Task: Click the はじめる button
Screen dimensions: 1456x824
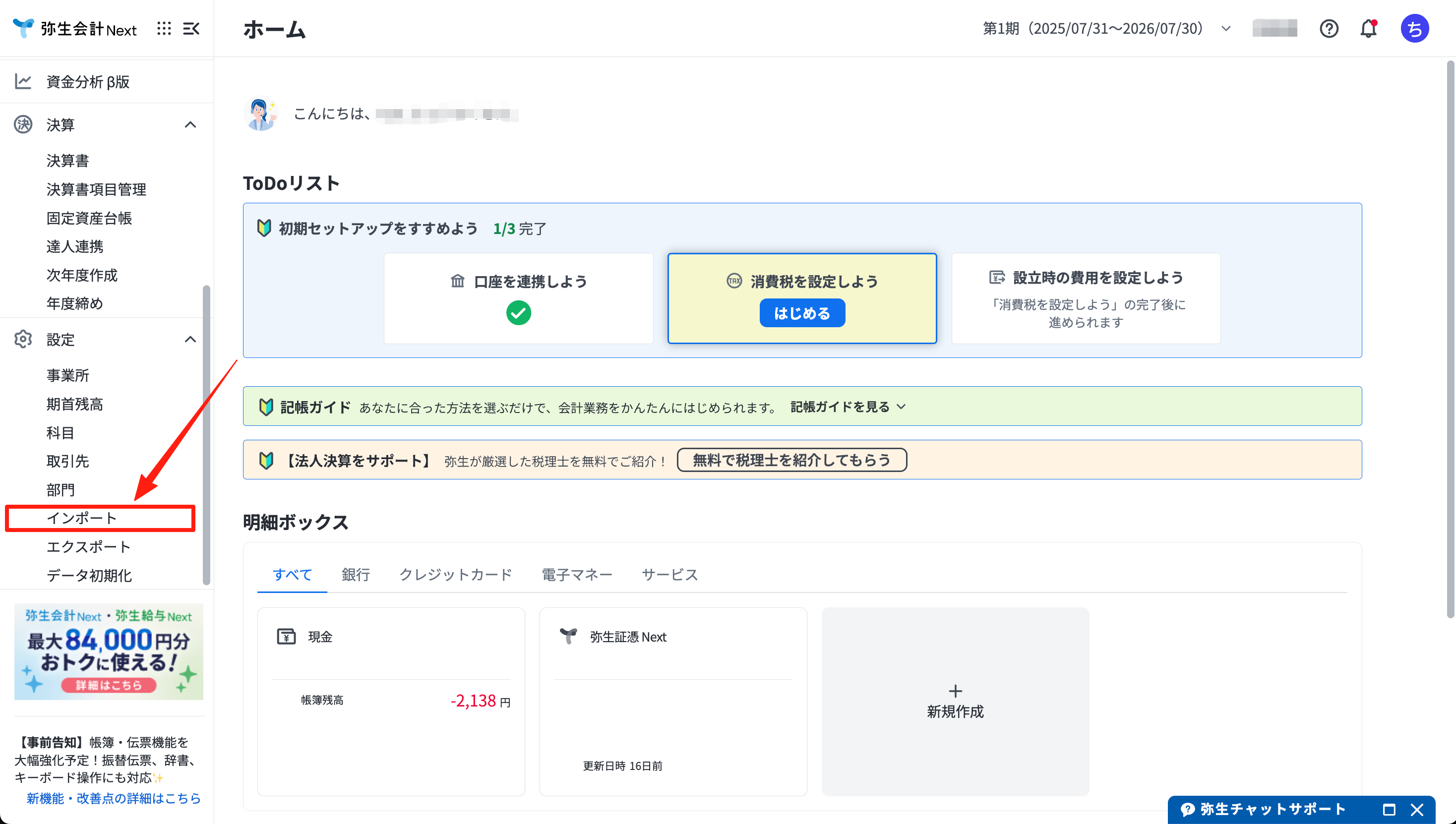Action: click(x=802, y=313)
